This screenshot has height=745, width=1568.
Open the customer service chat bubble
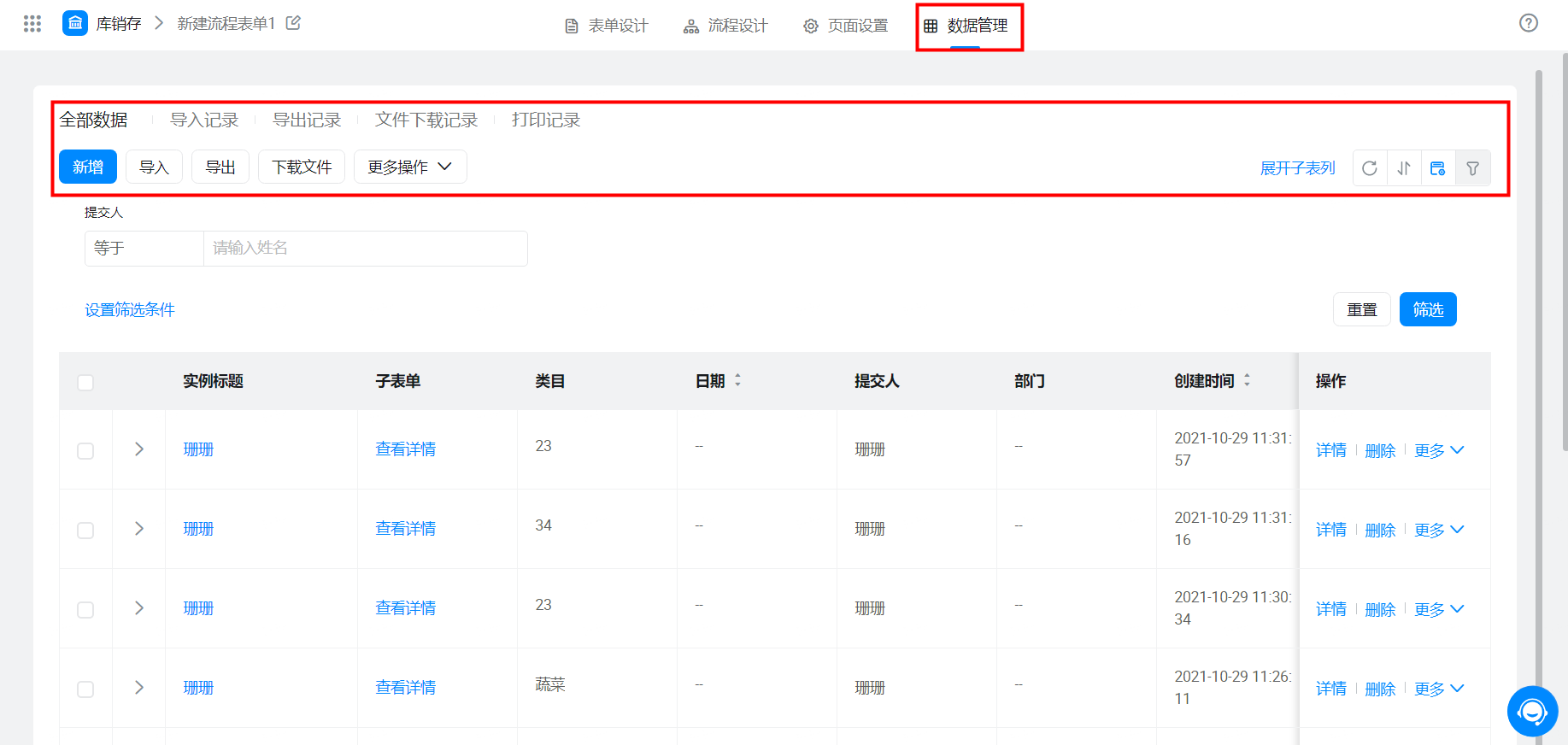(x=1531, y=711)
